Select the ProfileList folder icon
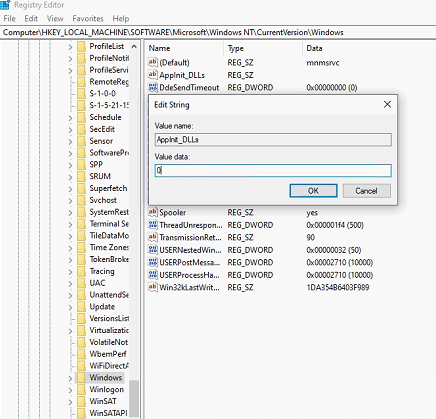436x419 pixels. 81,46
